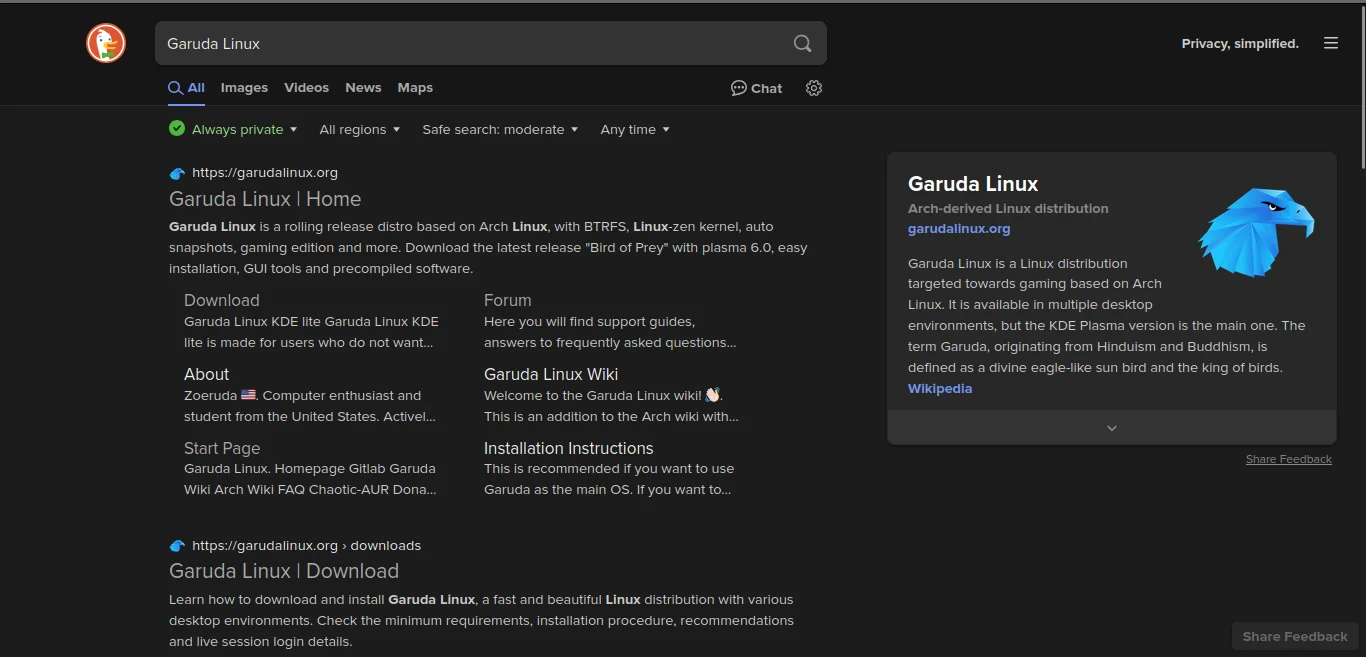Switch to the Maps tab

(415, 88)
